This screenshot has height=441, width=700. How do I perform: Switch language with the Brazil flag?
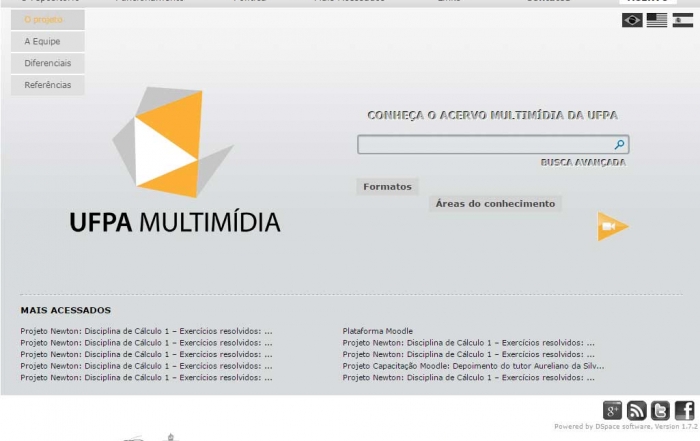click(632, 20)
